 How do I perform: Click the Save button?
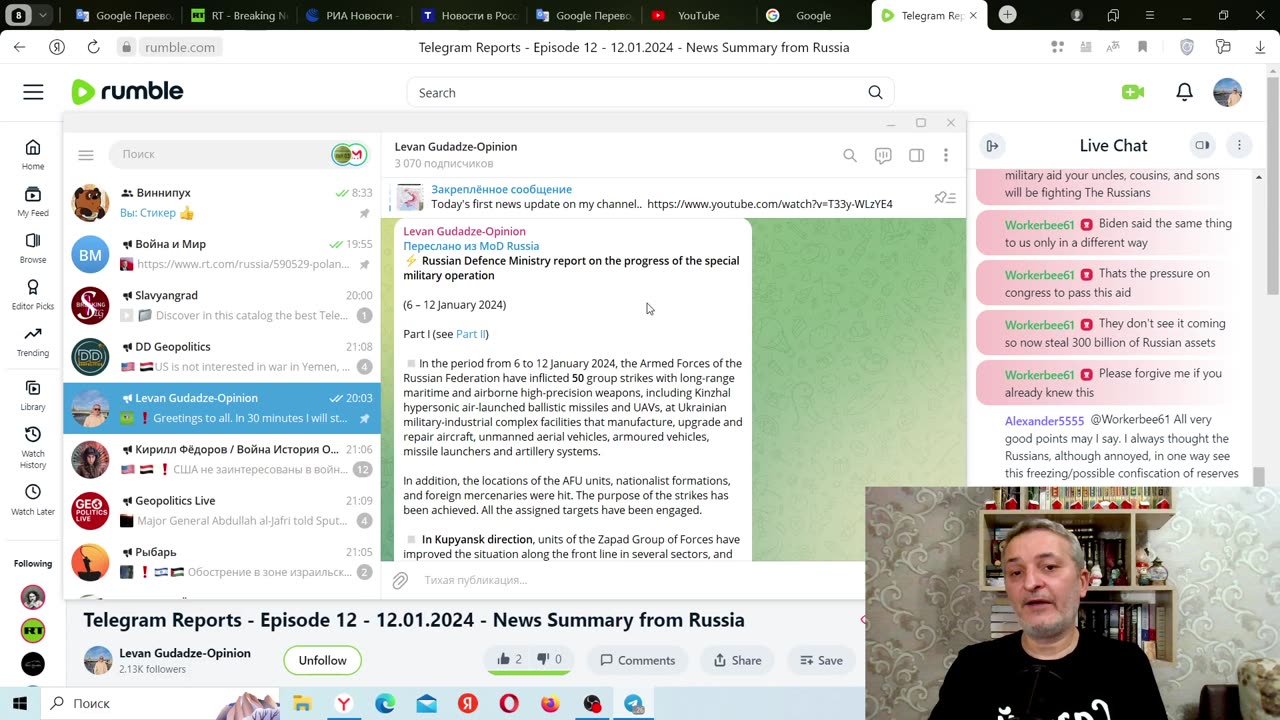pyautogui.click(x=821, y=660)
